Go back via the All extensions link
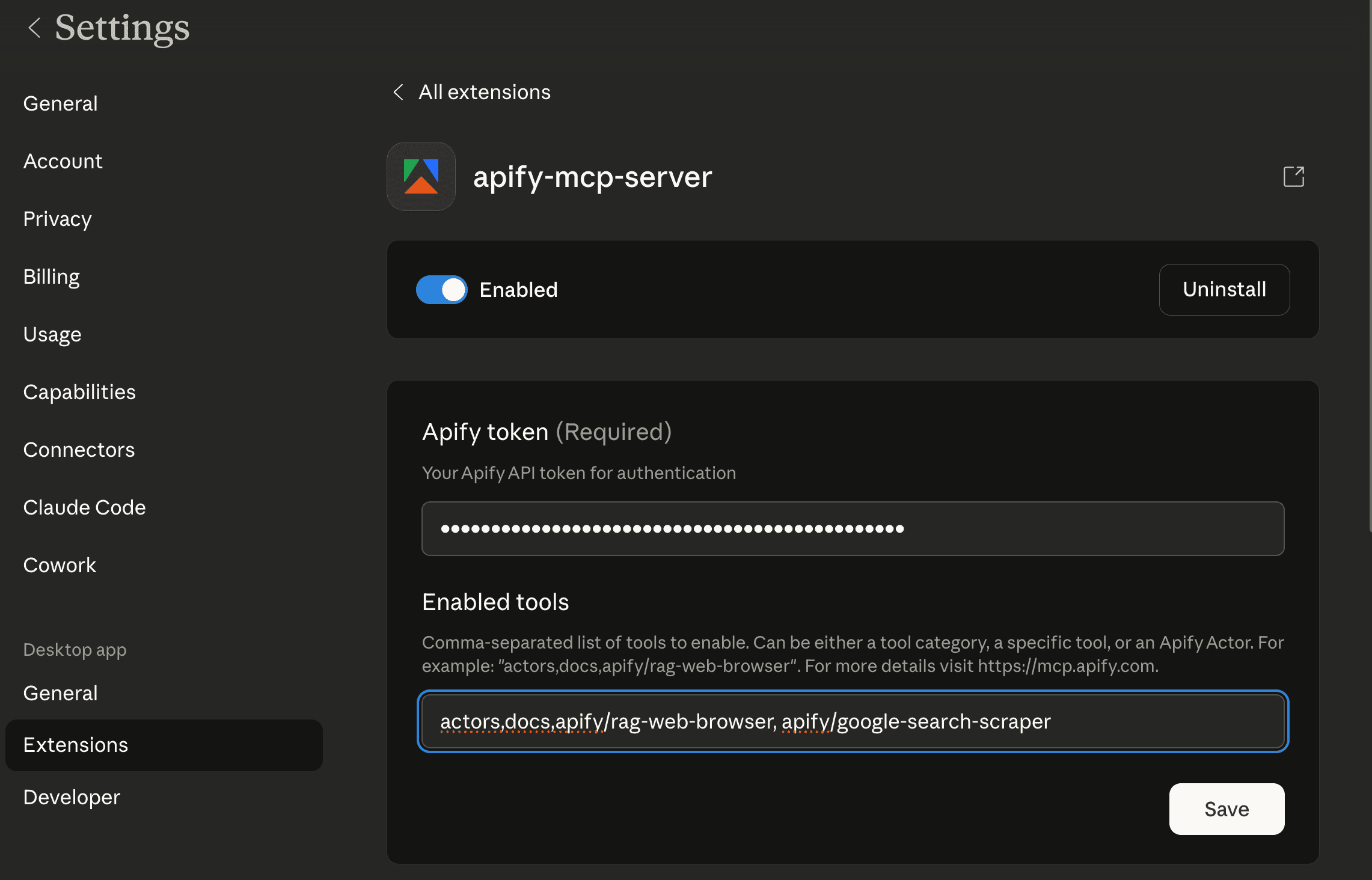This screenshot has width=1372, height=880. click(x=485, y=92)
